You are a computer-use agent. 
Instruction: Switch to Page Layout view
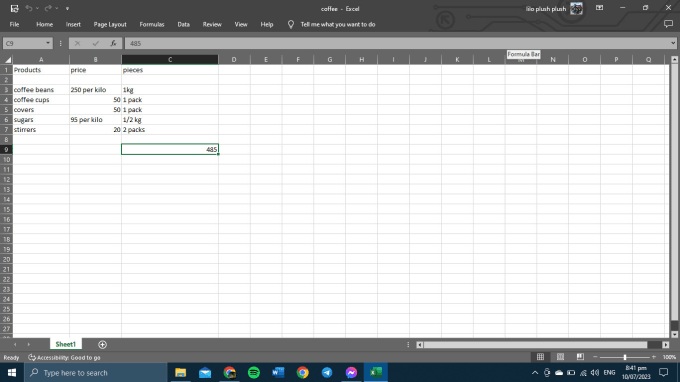pos(560,357)
